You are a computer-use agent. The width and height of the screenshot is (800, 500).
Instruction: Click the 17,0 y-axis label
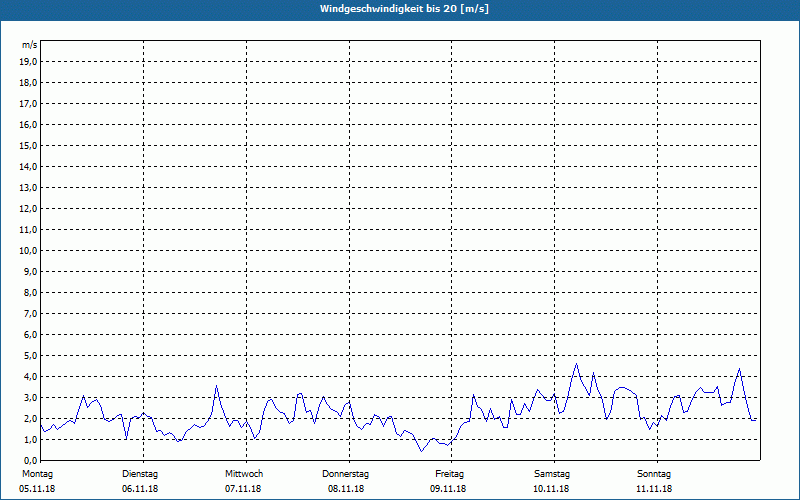coord(28,104)
